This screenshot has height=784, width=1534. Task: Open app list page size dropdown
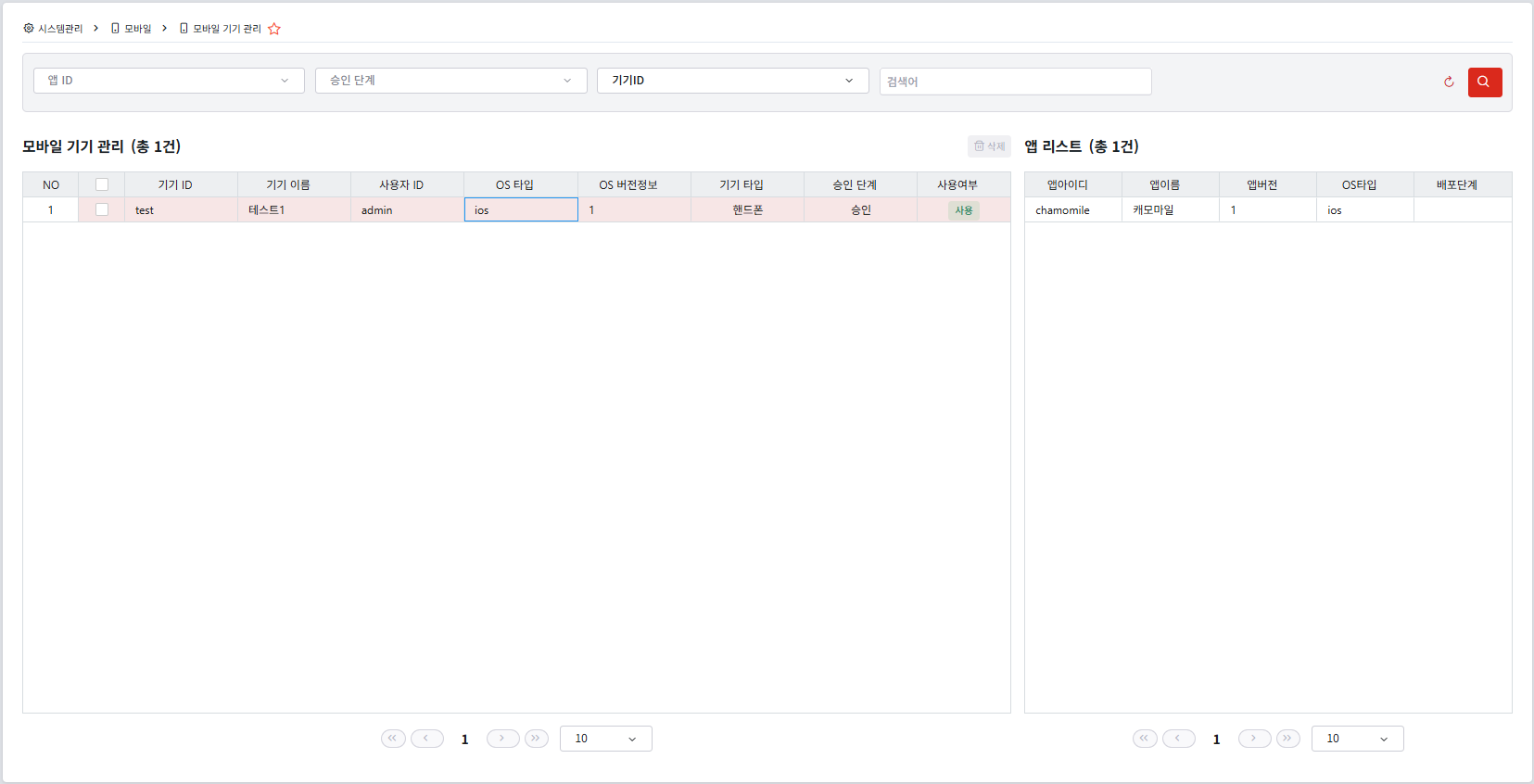(x=1357, y=739)
